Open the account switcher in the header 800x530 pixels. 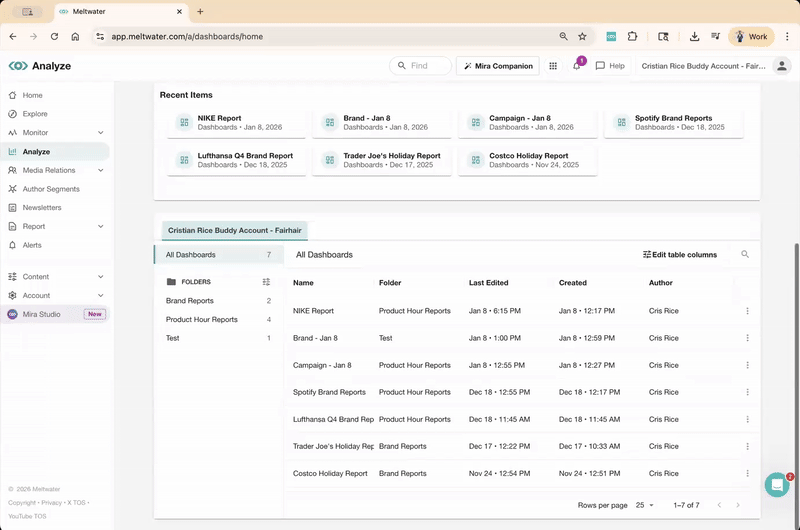click(704, 66)
